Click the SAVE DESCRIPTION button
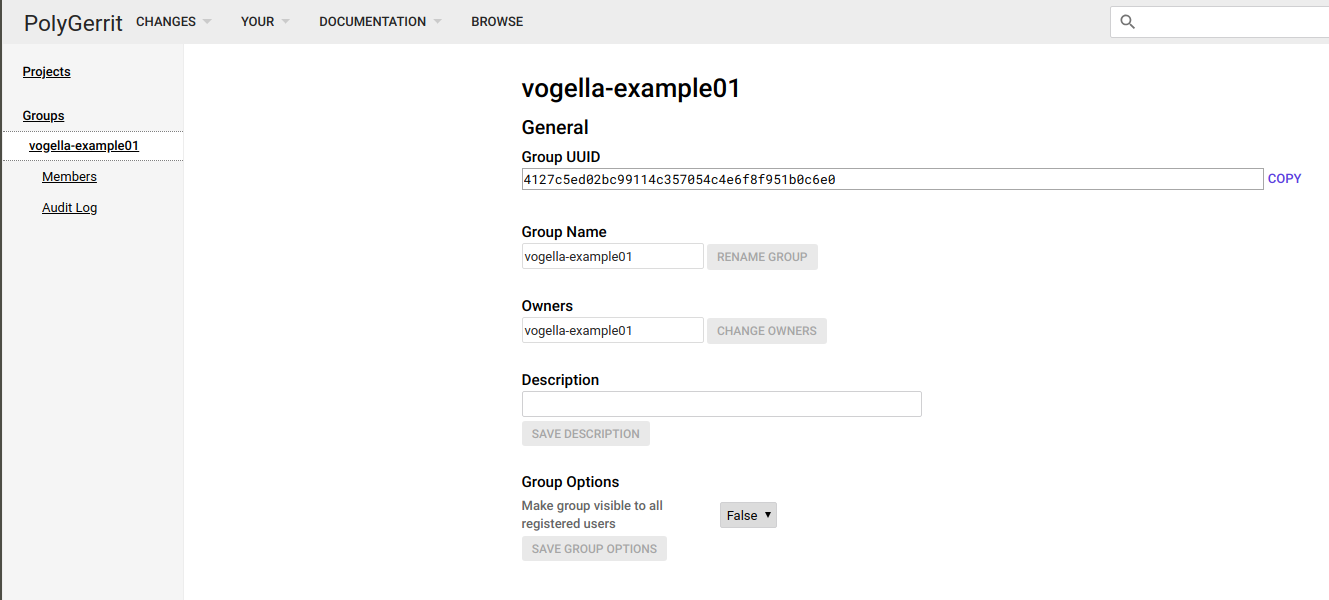Image resolution: width=1329 pixels, height=600 pixels. click(x=586, y=434)
